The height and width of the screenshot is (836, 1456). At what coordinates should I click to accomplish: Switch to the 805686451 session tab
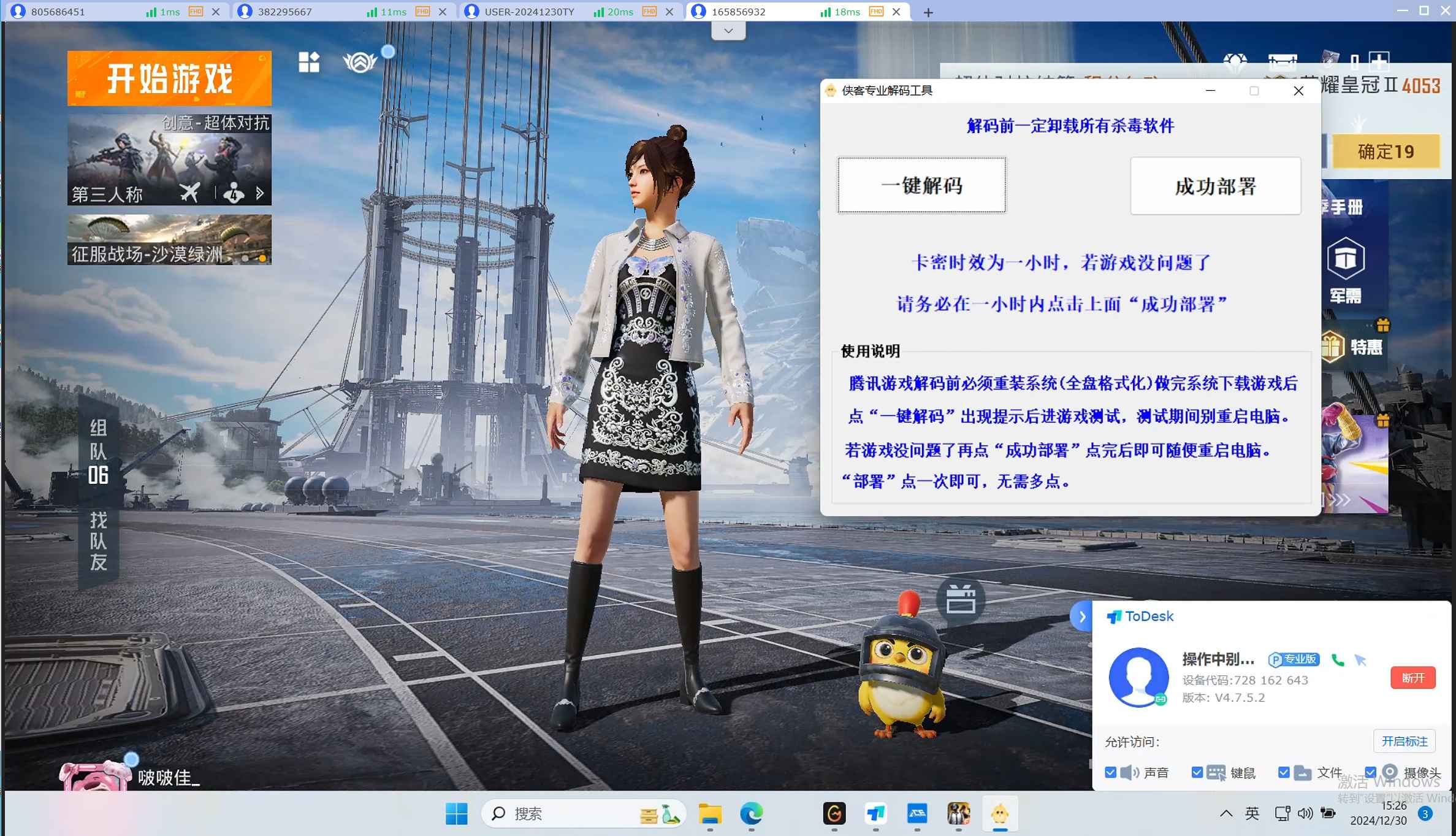58,12
